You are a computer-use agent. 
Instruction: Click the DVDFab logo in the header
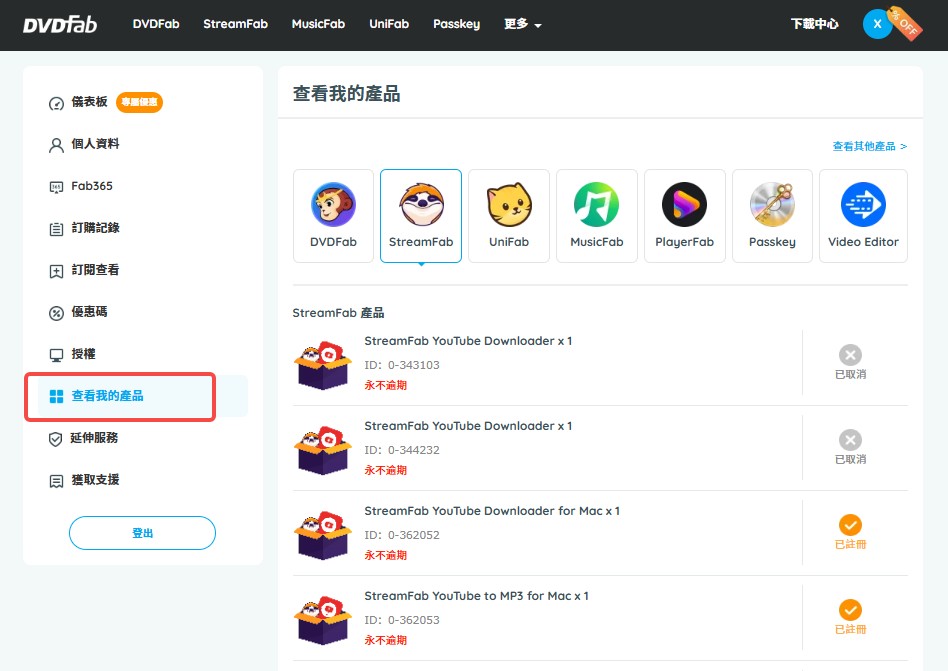(x=60, y=24)
